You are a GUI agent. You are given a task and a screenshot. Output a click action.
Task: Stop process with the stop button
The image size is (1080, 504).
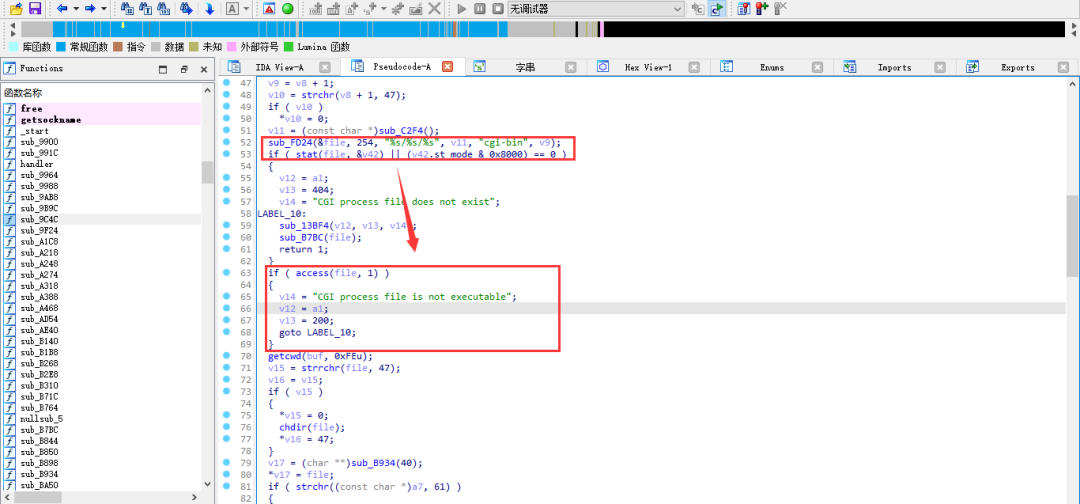click(x=497, y=8)
